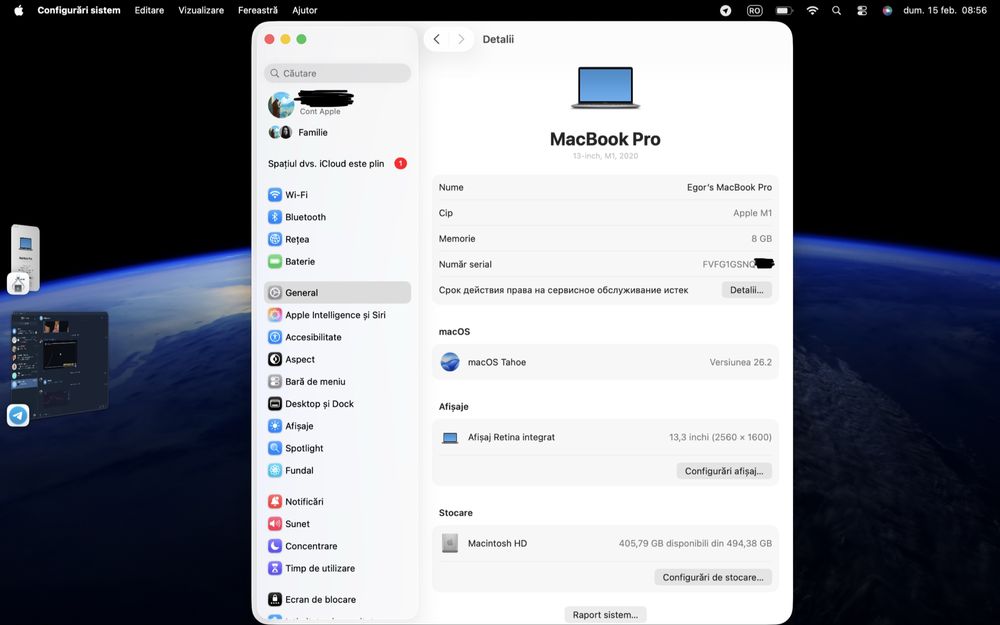Open Configurări sistem app menu

78,10
